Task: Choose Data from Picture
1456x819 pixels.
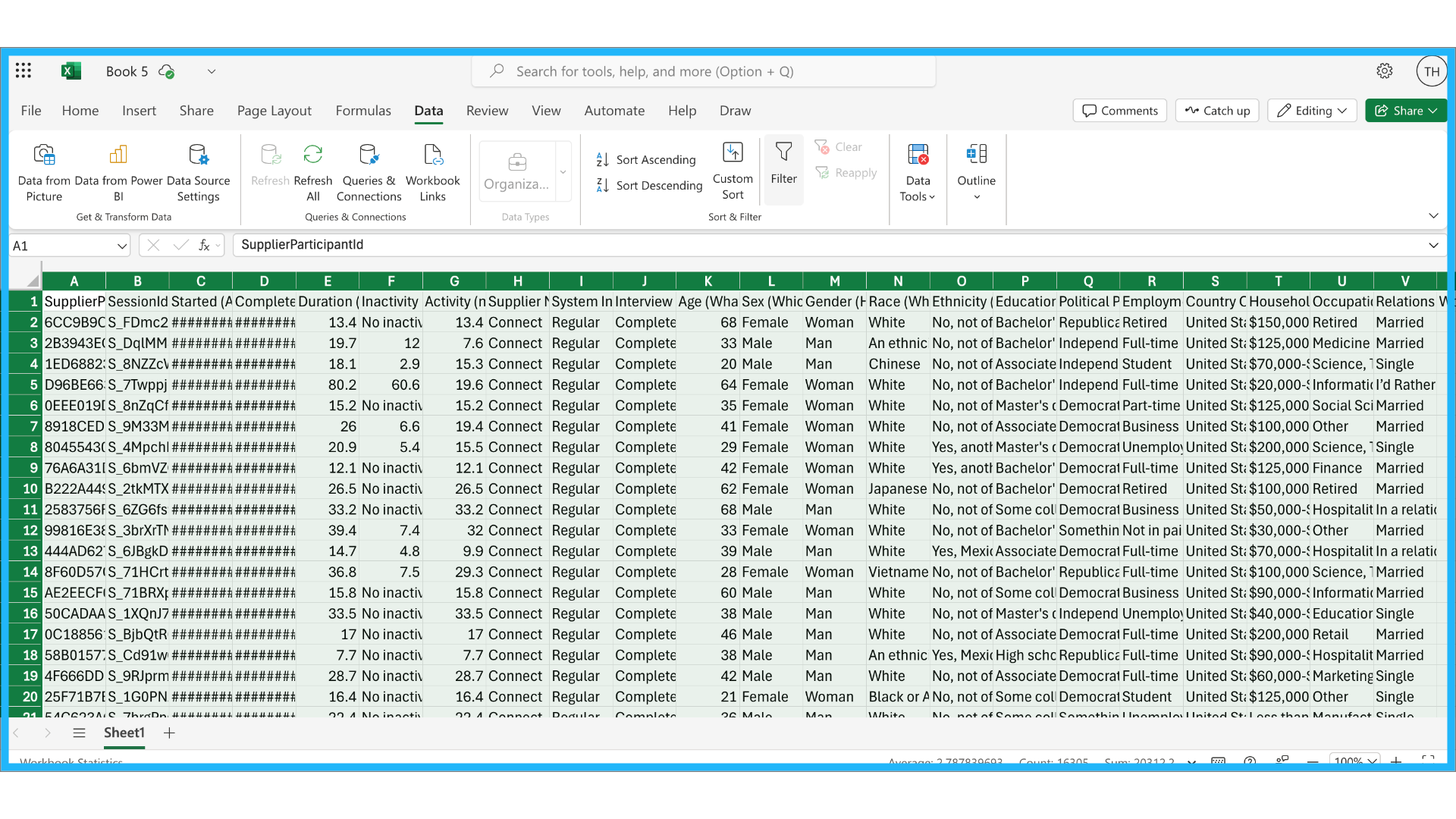Action: point(44,174)
